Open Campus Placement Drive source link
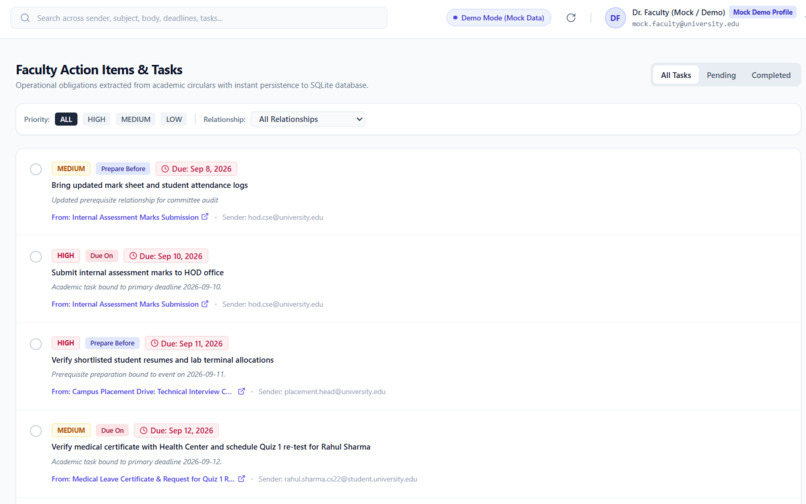The height and width of the screenshot is (504, 806). (141, 392)
